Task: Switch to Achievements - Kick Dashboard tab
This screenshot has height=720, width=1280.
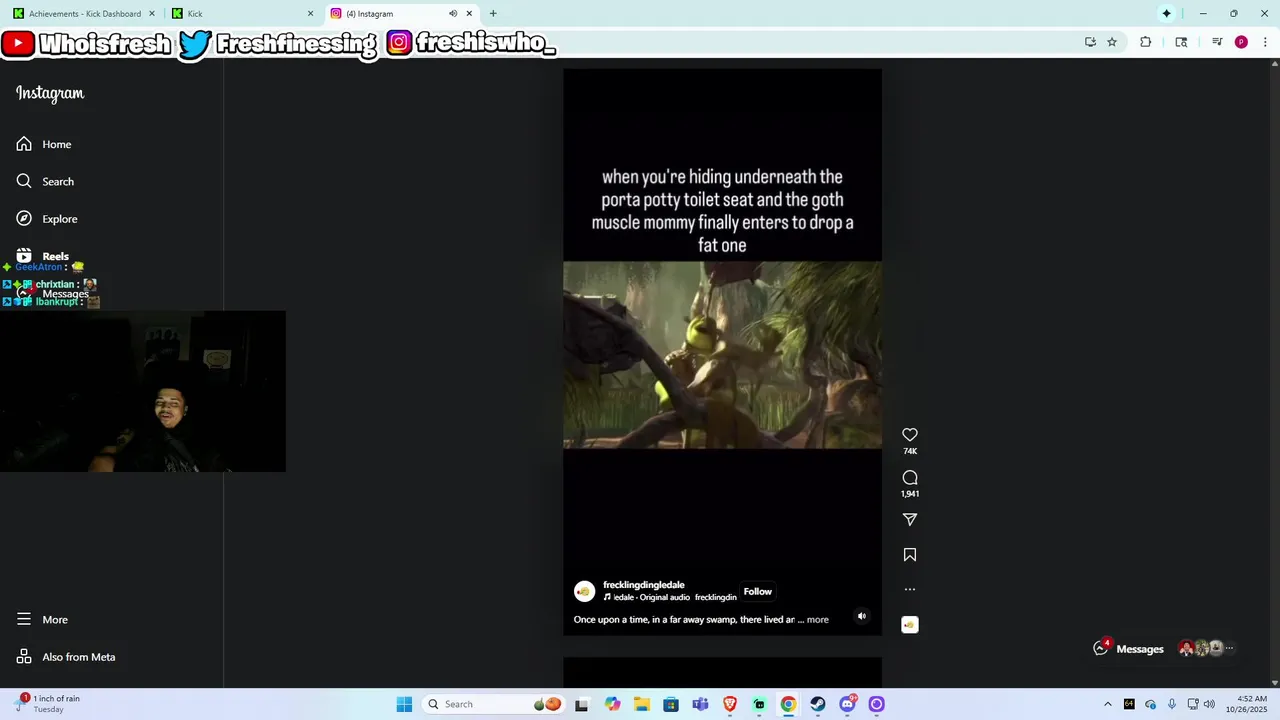Action: pyautogui.click(x=83, y=14)
